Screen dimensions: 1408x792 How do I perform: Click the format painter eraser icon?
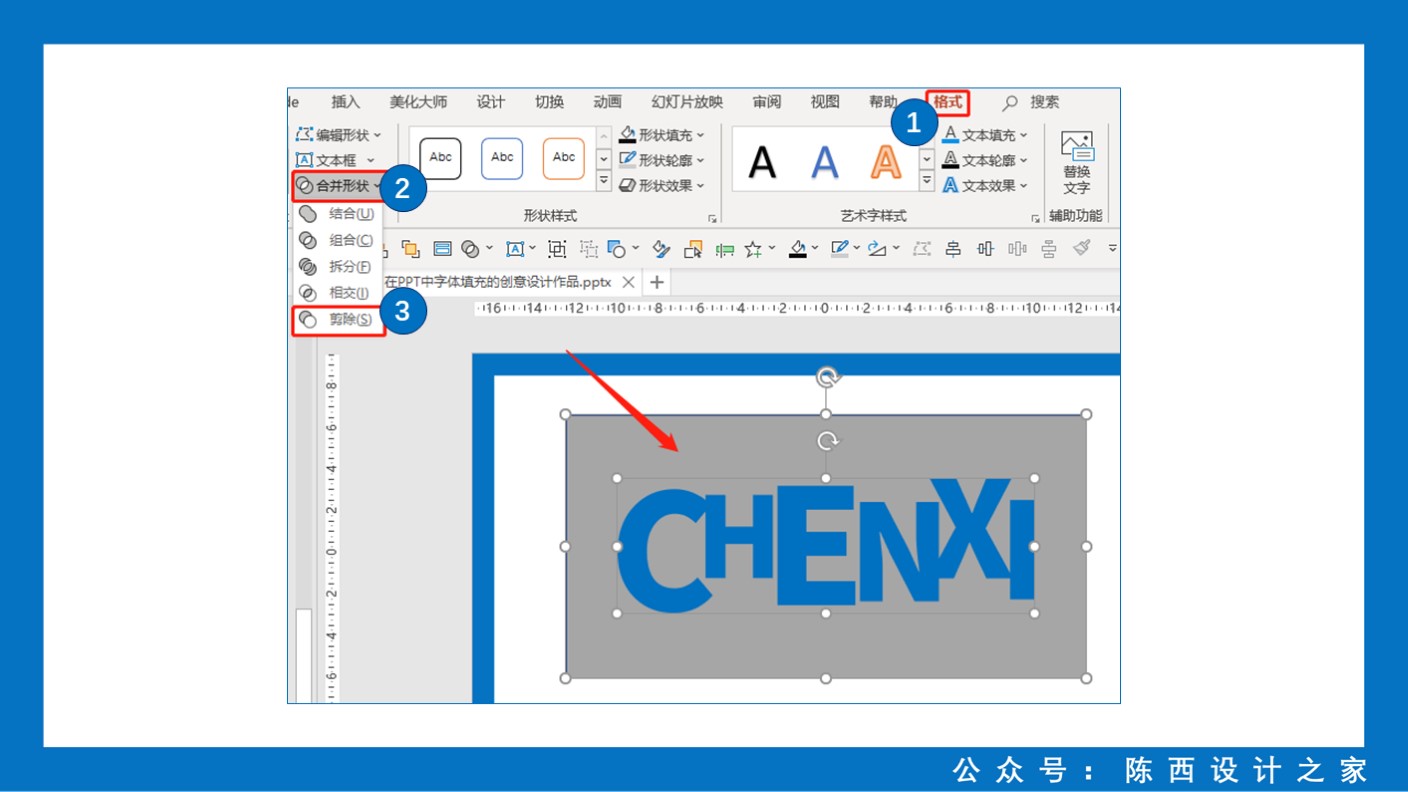click(x=661, y=249)
